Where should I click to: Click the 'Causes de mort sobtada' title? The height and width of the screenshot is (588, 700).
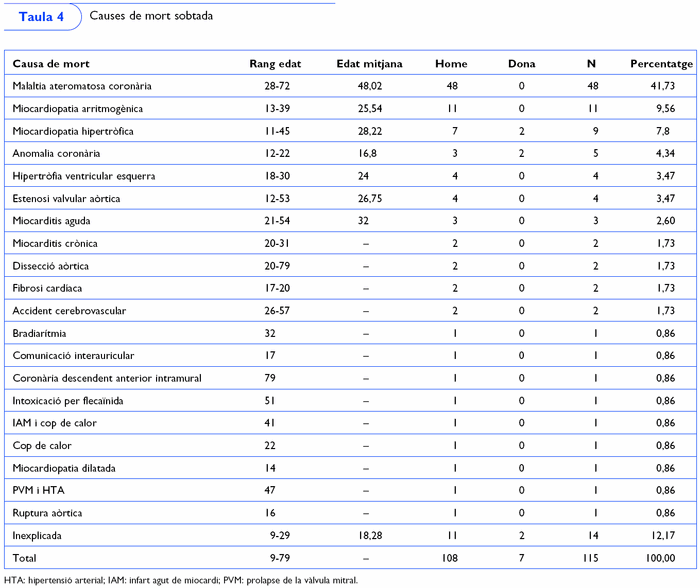[x=151, y=17]
